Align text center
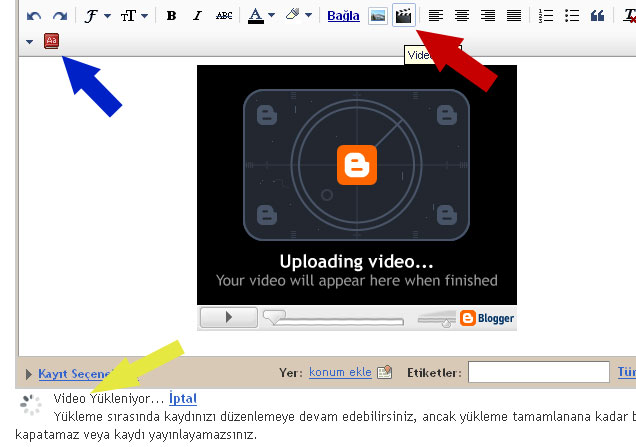Image resolution: width=636 pixels, height=447 pixels. (x=462, y=16)
